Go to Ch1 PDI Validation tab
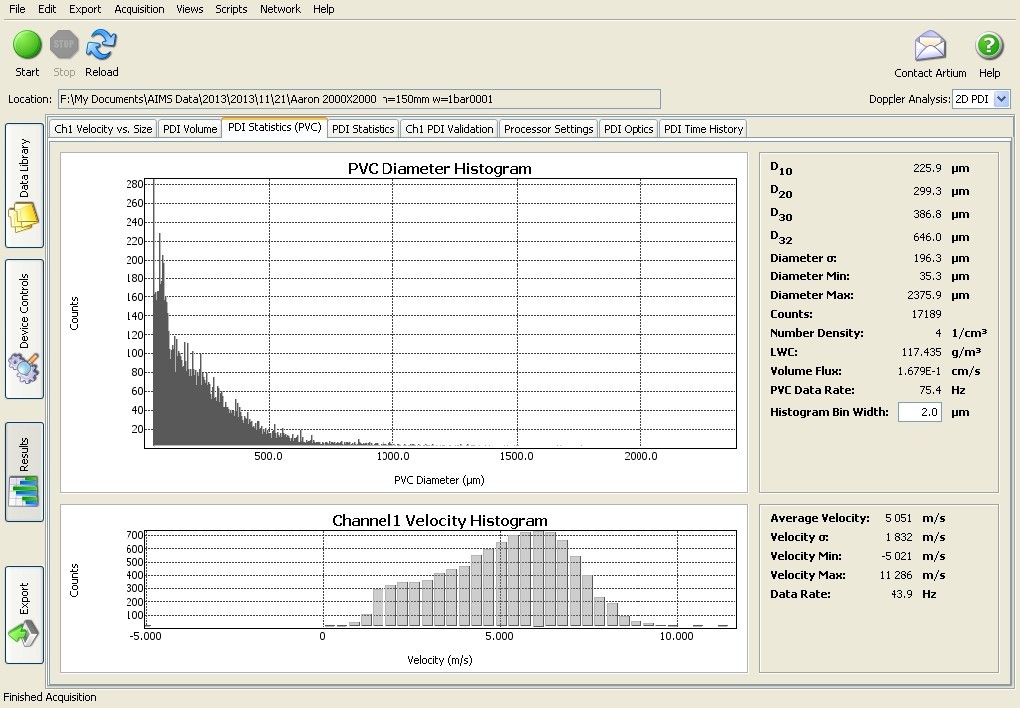Image resolution: width=1020 pixels, height=708 pixels. [449, 129]
